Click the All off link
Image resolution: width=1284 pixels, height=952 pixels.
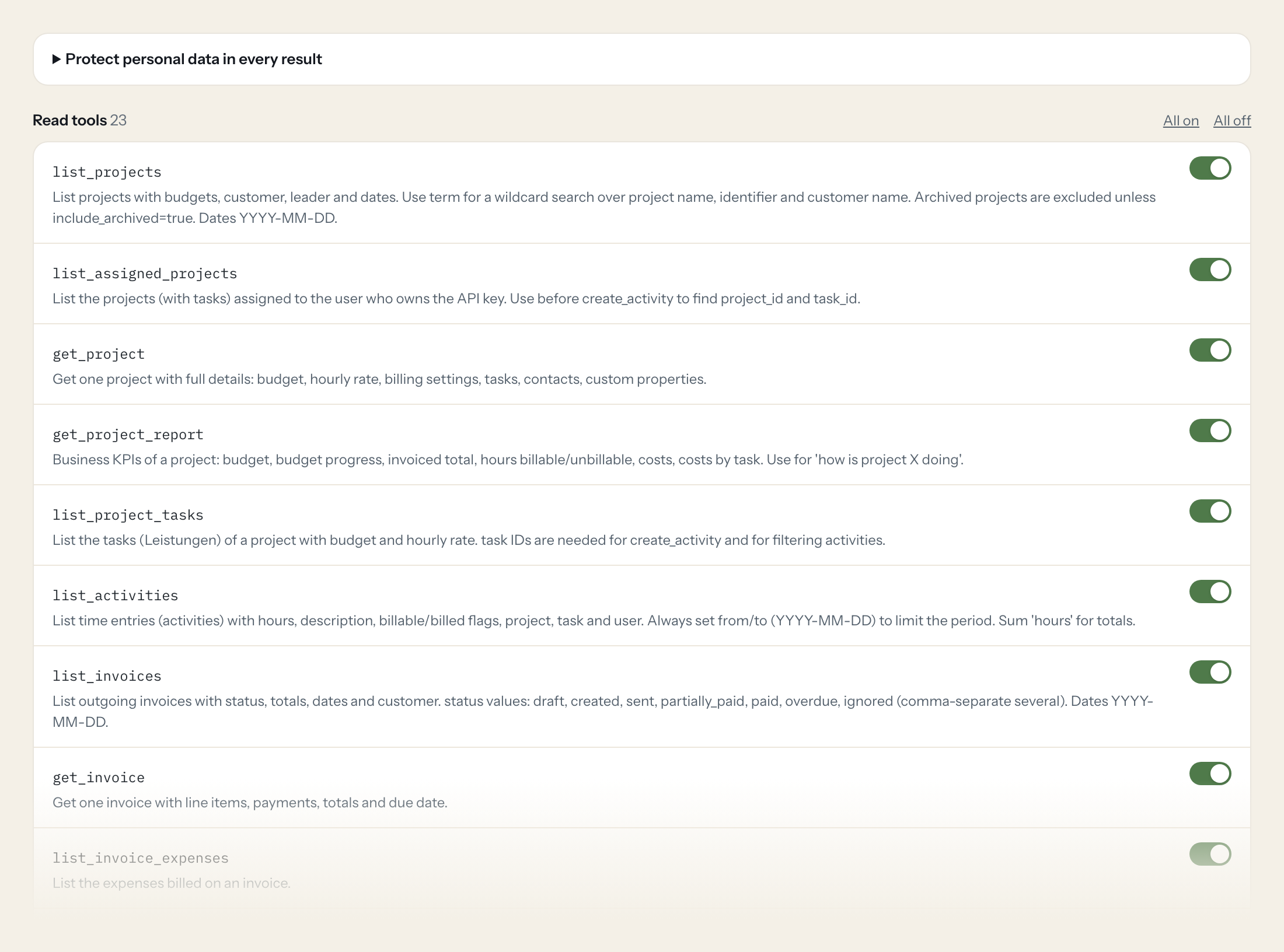tap(1232, 121)
